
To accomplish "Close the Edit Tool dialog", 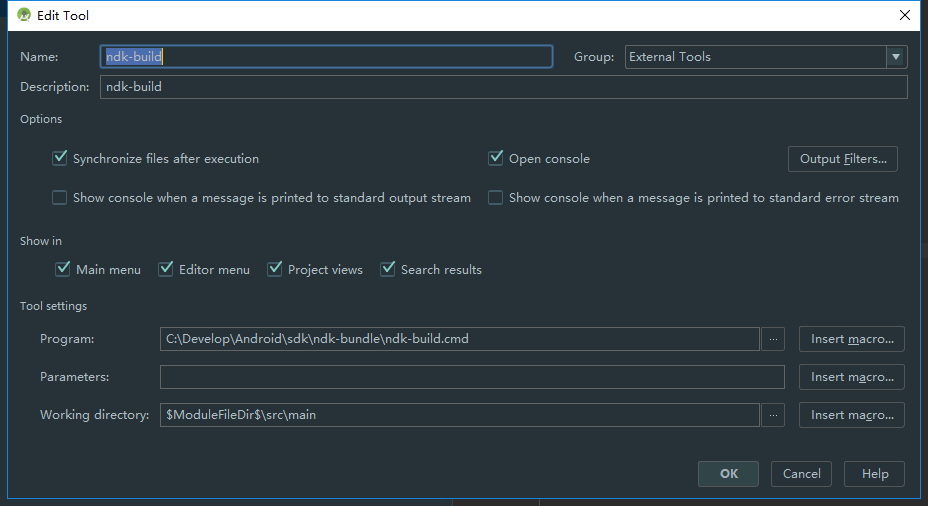I will coord(904,15).
